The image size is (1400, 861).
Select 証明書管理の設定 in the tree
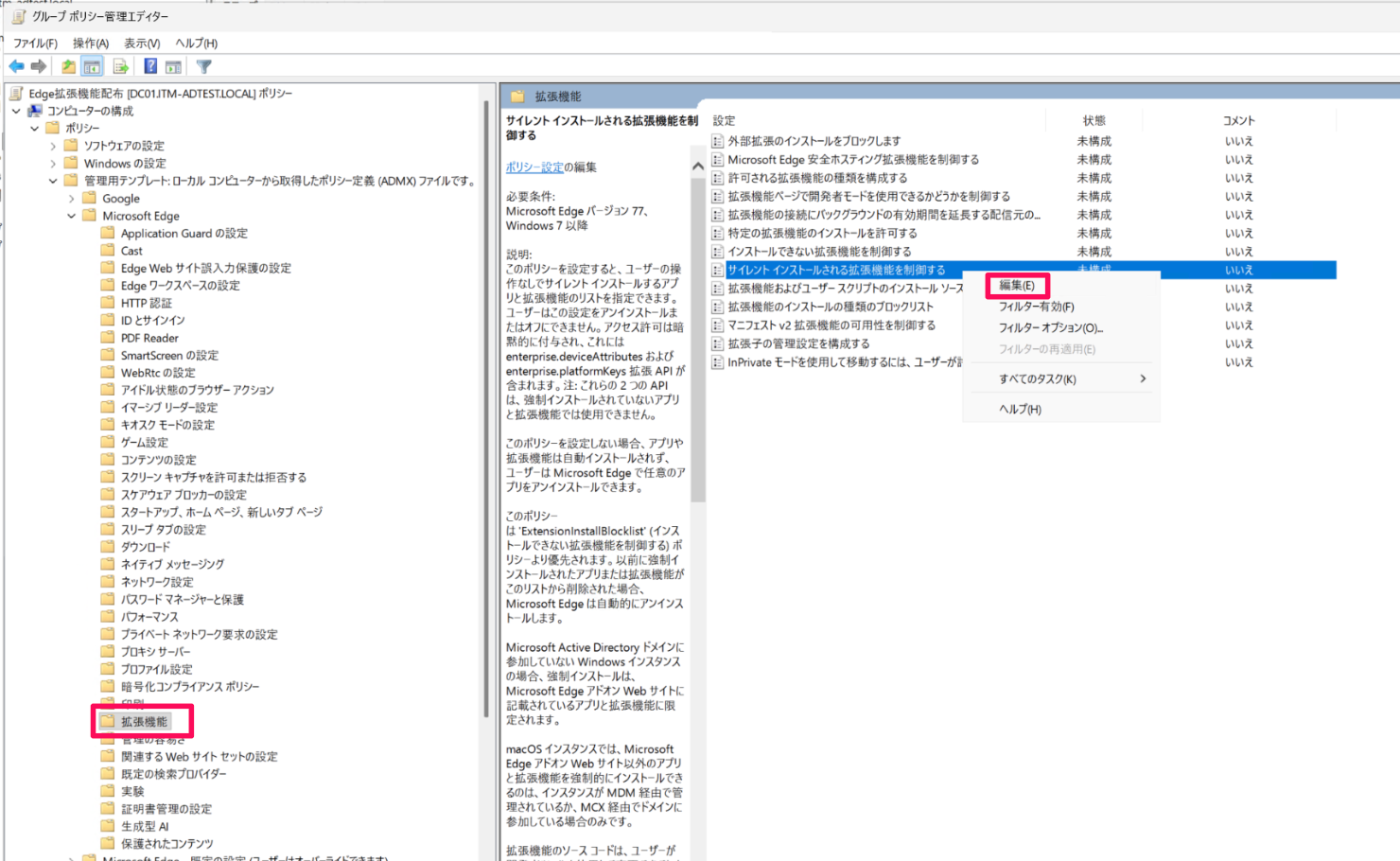(166, 809)
